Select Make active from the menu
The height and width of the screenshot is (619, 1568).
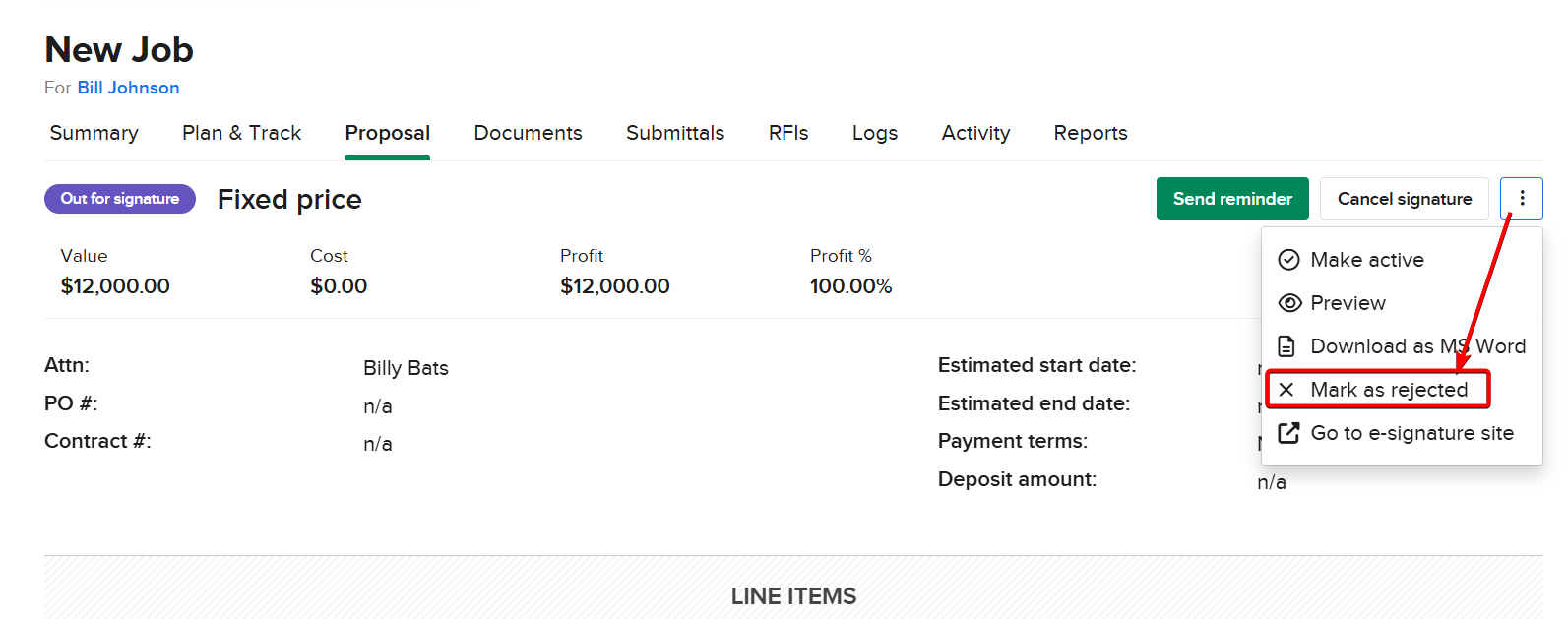coord(1366,260)
